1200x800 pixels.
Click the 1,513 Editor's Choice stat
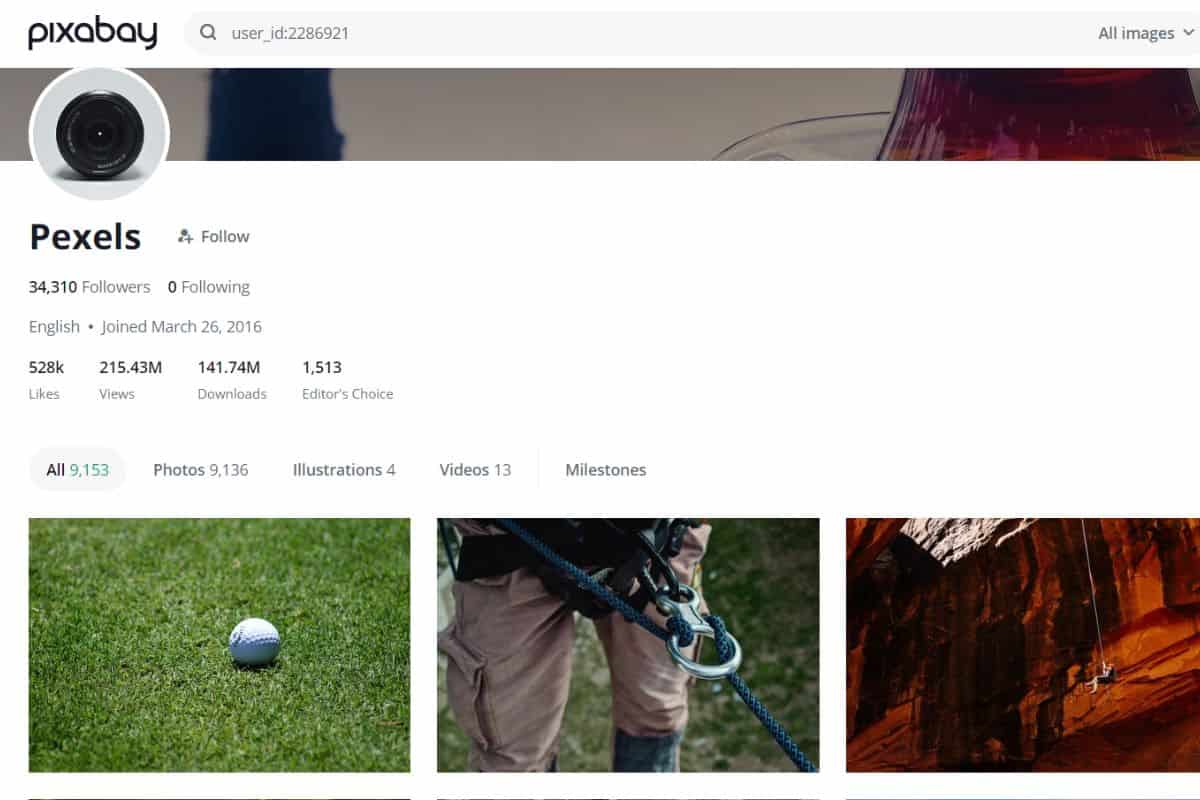348,379
